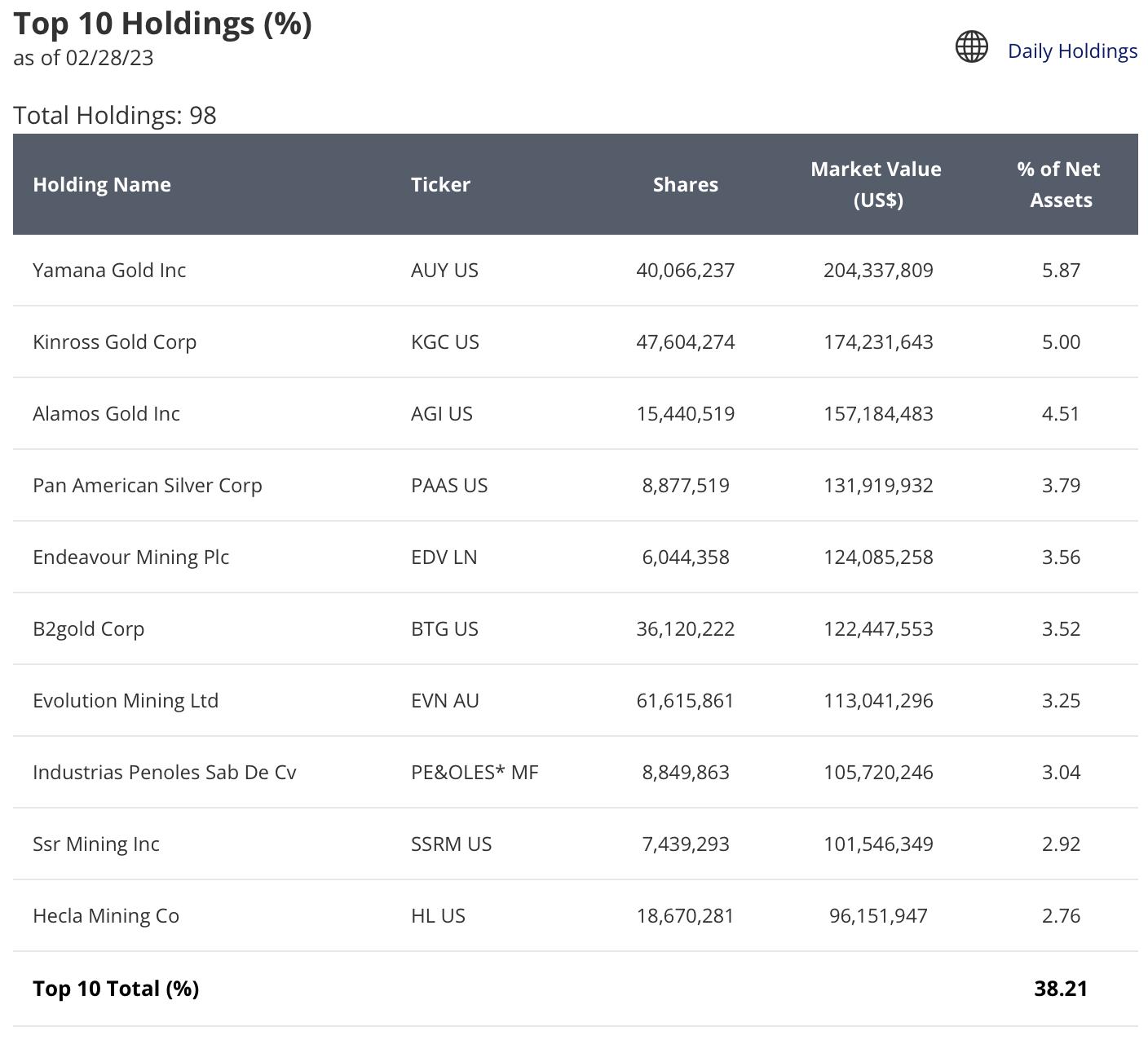Click market value 131,919,932
The width and height of the screenshot is (1148, 1040).
pyautogui.click(x=878, y=485)
